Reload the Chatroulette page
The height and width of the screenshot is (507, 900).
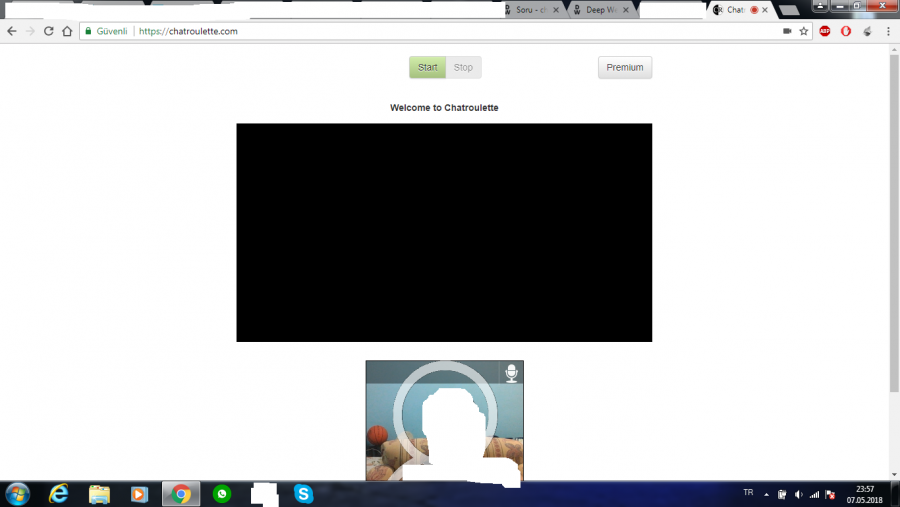(x=49, y=31)
